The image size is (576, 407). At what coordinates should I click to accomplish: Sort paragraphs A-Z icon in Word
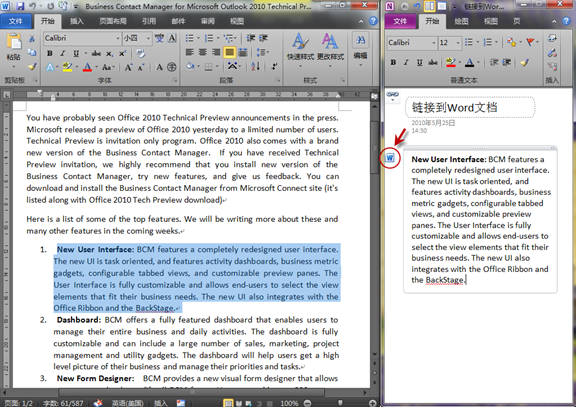coord(255,66)
